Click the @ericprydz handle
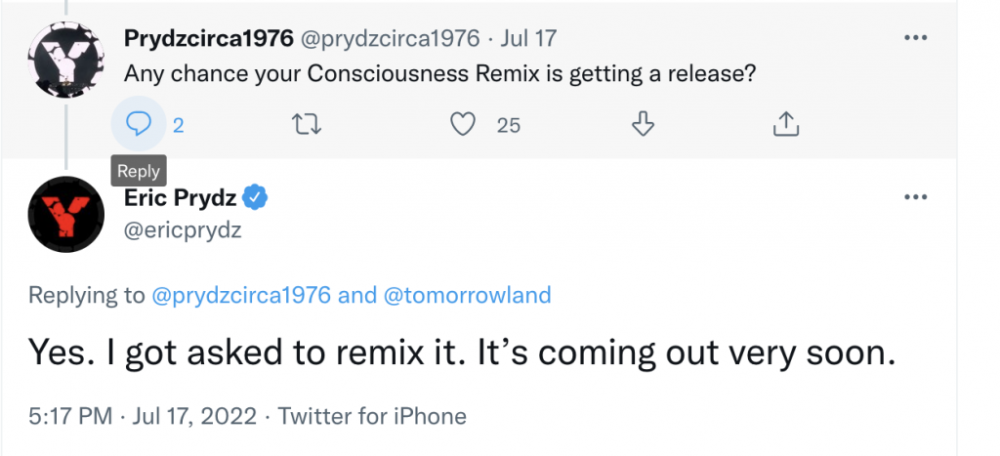 [182, 228]
